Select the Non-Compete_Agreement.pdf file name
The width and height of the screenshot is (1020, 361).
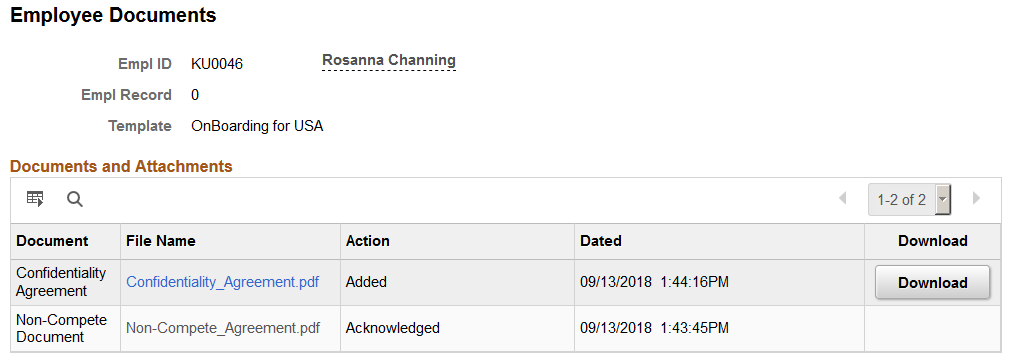222,328
